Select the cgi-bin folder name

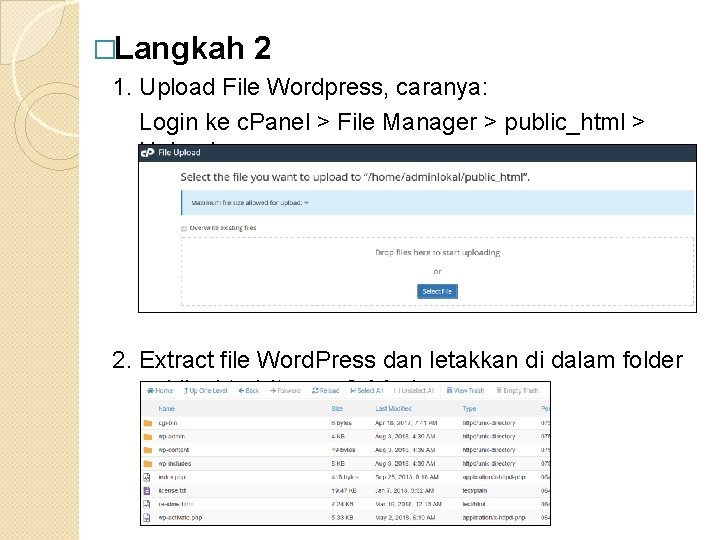(168, 423)
